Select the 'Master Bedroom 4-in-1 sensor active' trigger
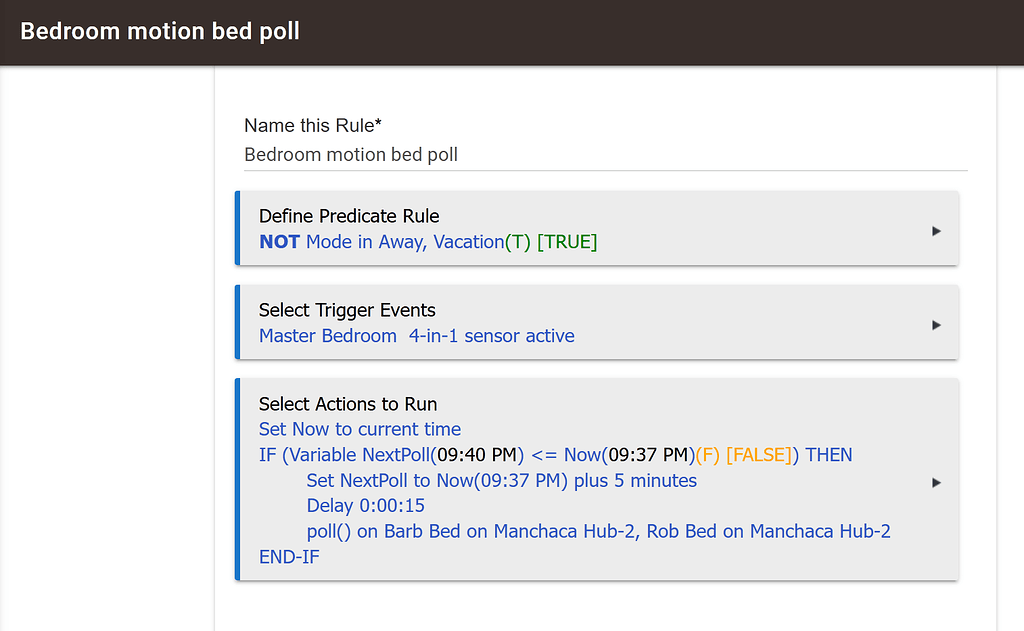The width and height of the screenshot is (1024, 631). coord(416,336)
